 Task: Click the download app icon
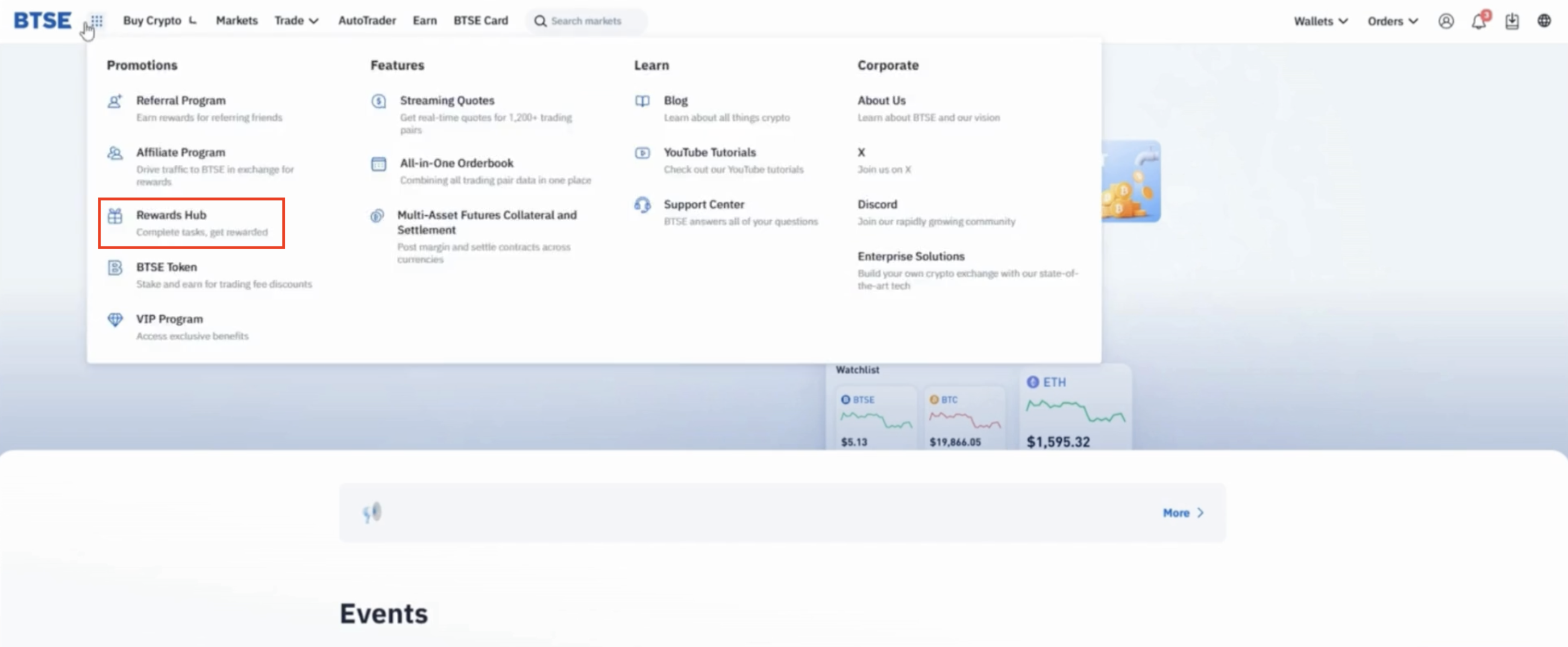[x=1511, y=21]
